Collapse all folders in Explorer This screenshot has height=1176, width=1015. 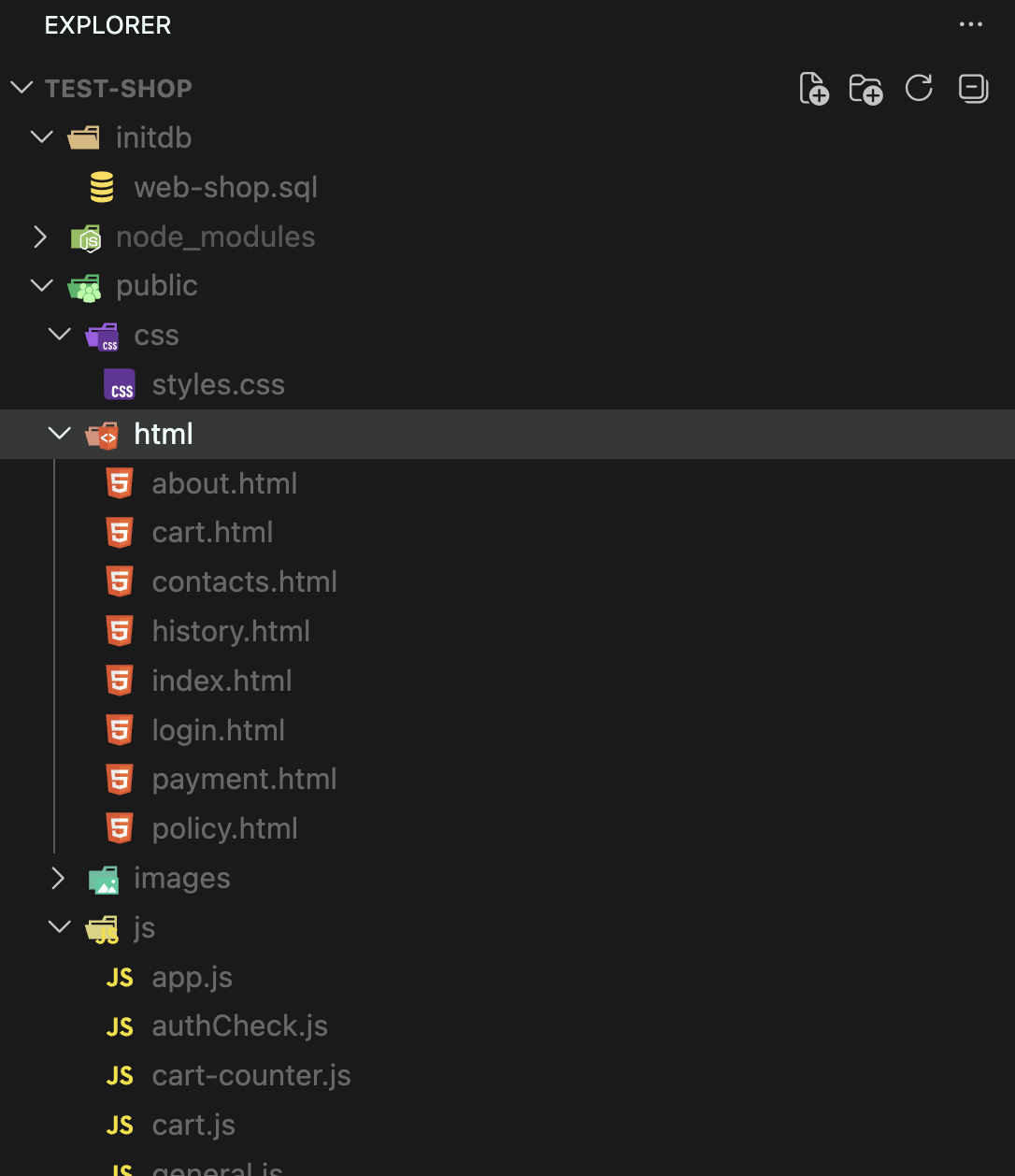pos(973,89)
